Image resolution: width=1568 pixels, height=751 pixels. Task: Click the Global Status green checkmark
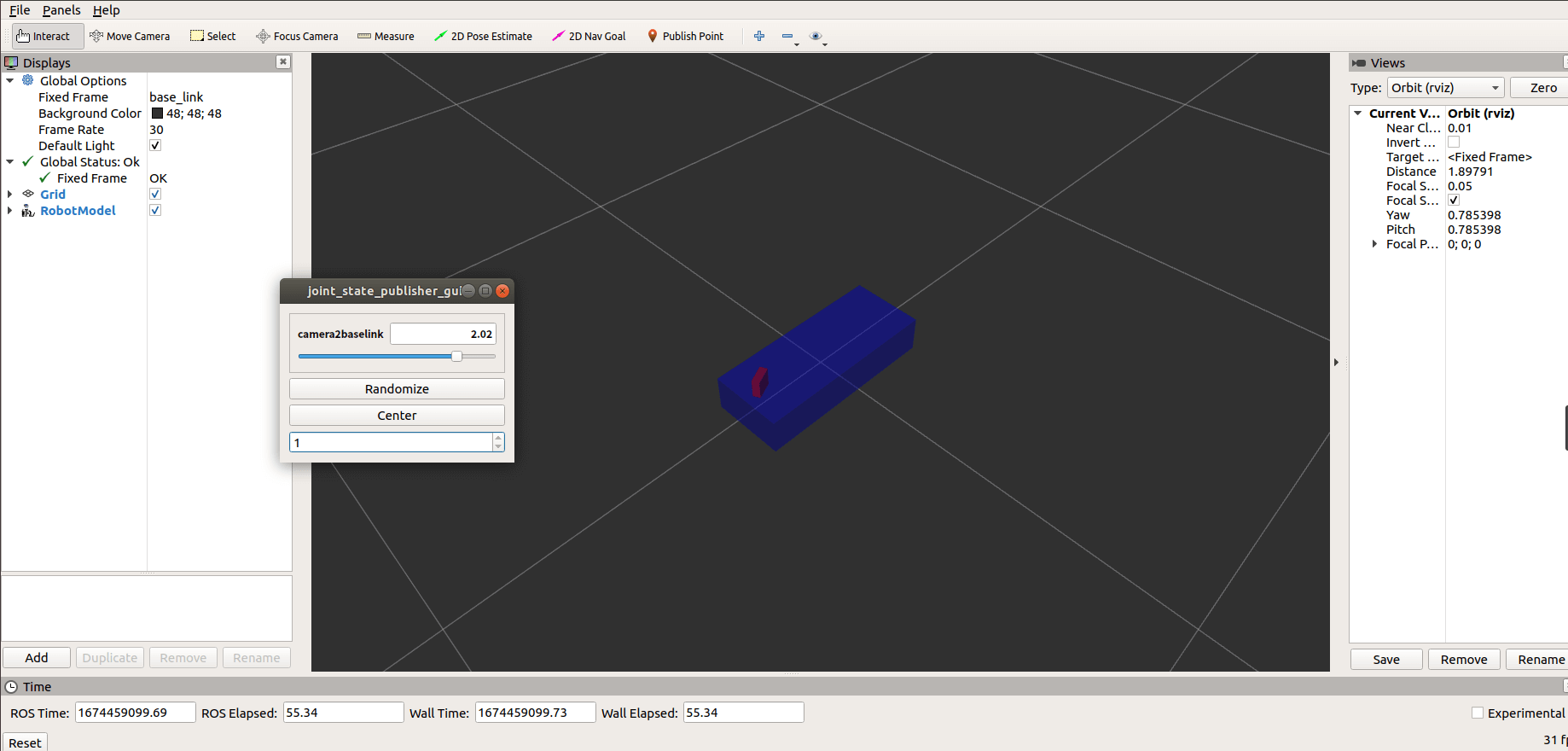pos(28,161)
